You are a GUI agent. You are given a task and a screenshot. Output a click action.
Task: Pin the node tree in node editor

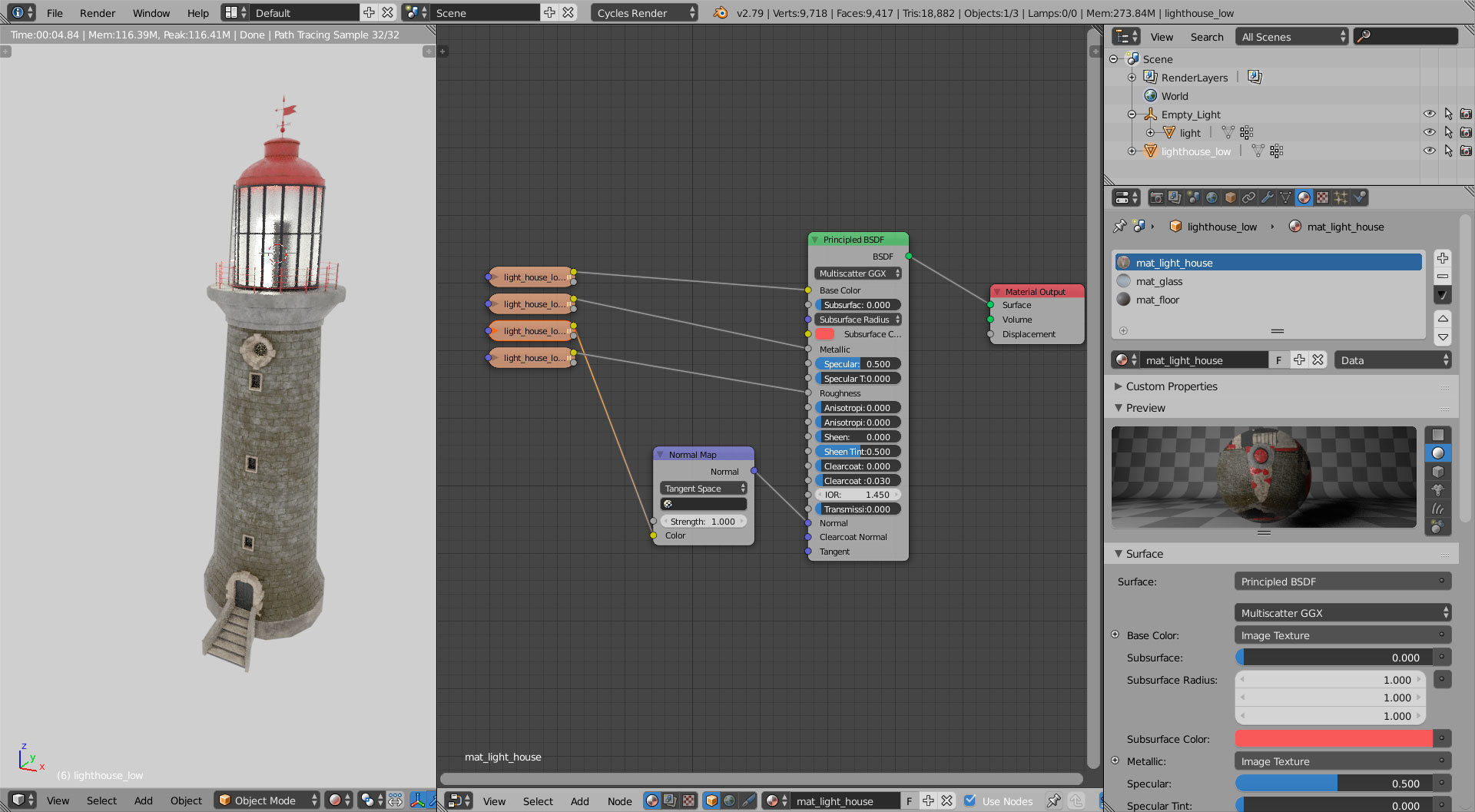[x=1054, y=800]
